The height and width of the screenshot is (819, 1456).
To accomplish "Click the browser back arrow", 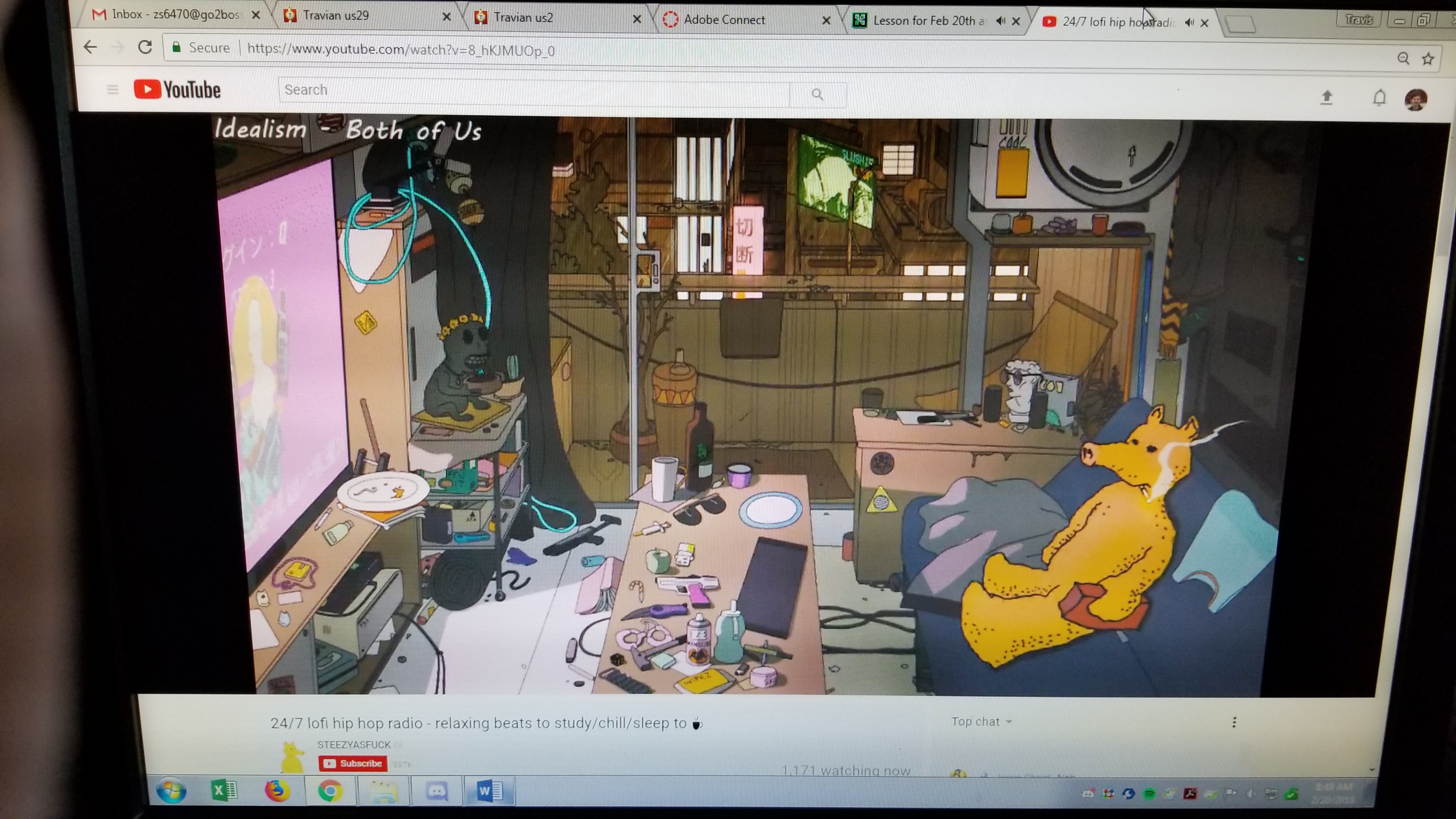I will pyautogui.click(x=90, y=47).
